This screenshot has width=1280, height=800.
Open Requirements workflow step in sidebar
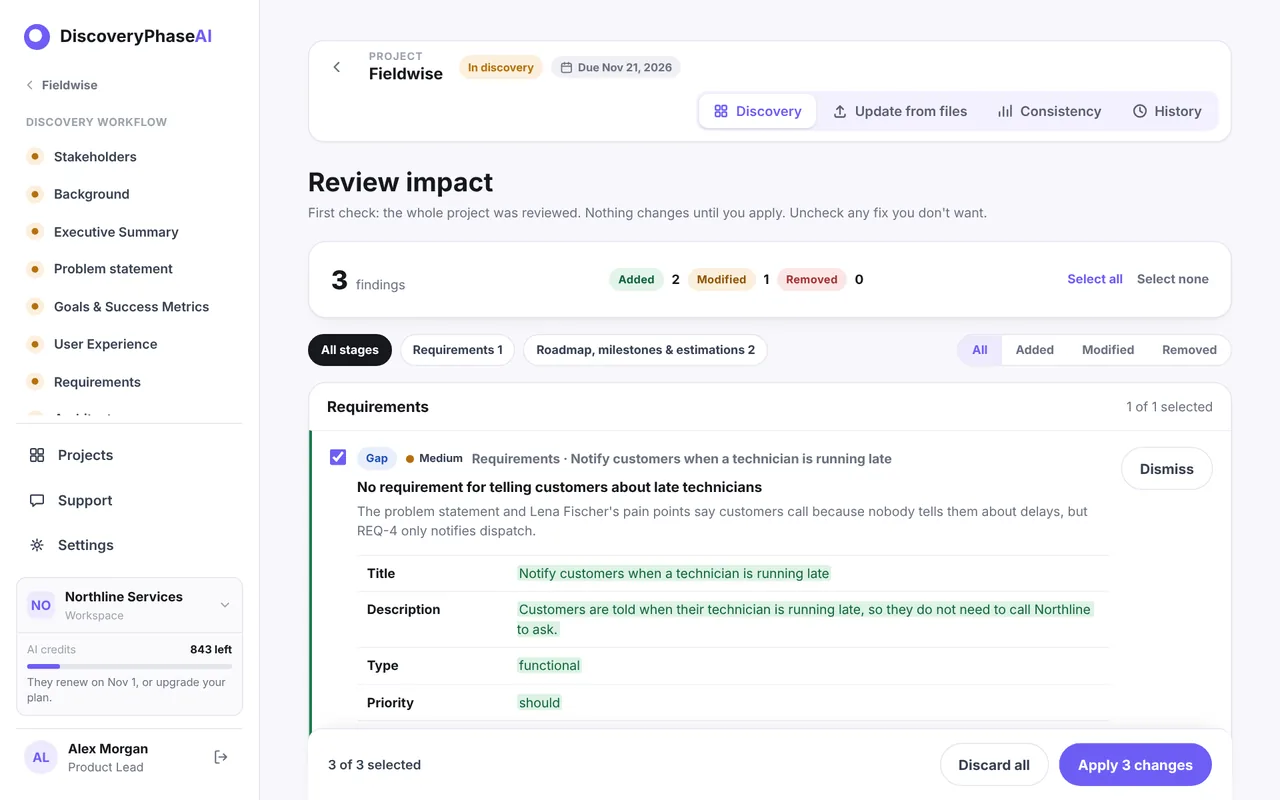pos(129,382)
